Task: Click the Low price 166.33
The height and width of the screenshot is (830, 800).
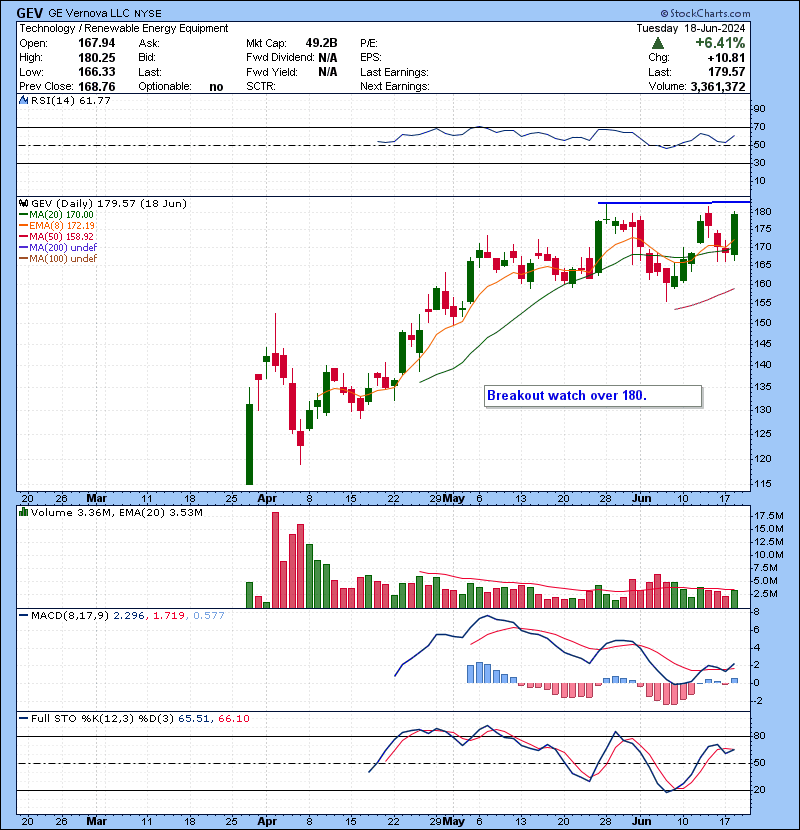Action: [x=96, y=71]
